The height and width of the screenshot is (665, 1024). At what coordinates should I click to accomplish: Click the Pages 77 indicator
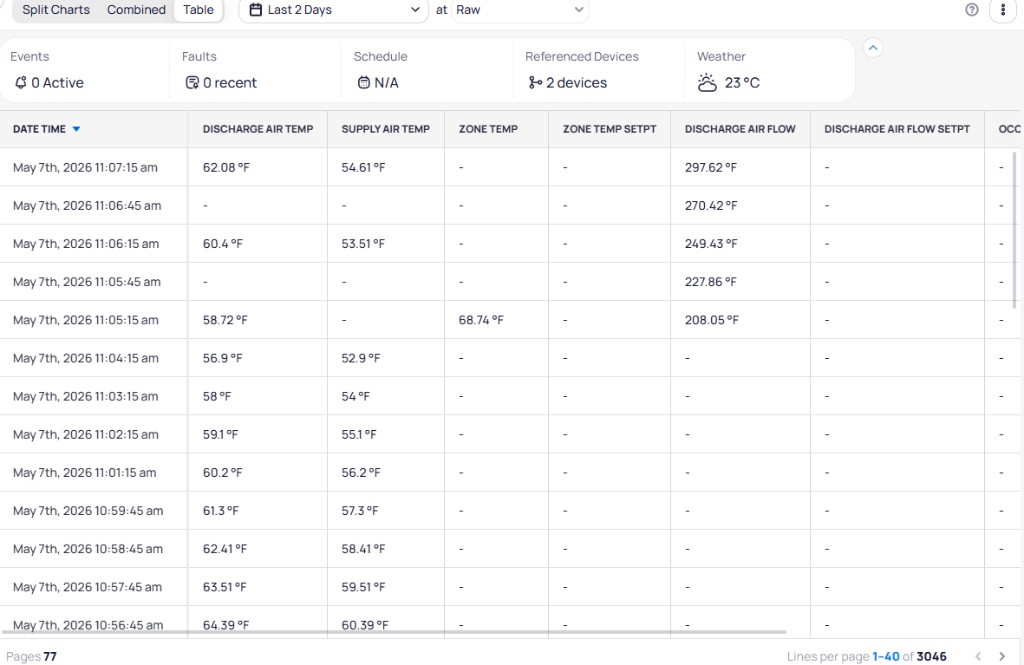point(31,657)
